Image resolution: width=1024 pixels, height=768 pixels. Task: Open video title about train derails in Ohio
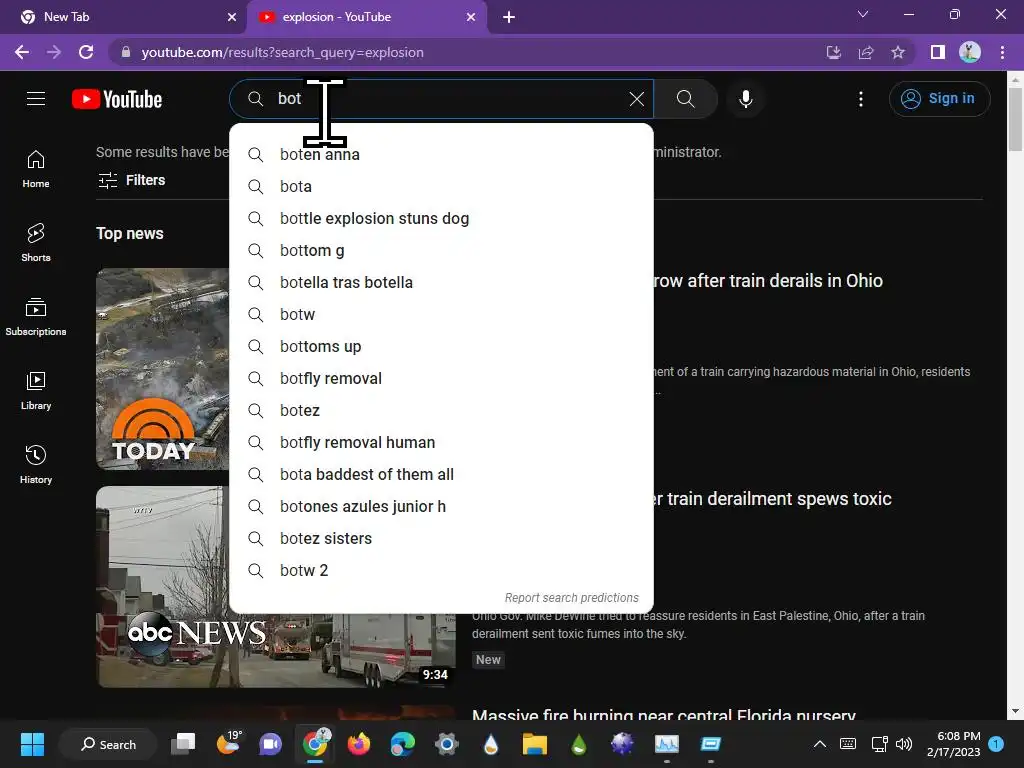click(x=769, y=281)
